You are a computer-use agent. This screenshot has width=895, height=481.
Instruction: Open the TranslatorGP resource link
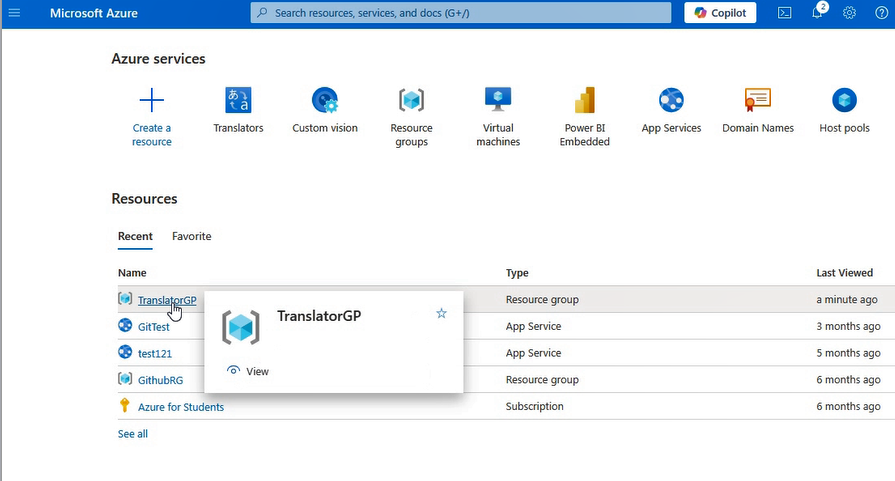click(x=167, y=300)
